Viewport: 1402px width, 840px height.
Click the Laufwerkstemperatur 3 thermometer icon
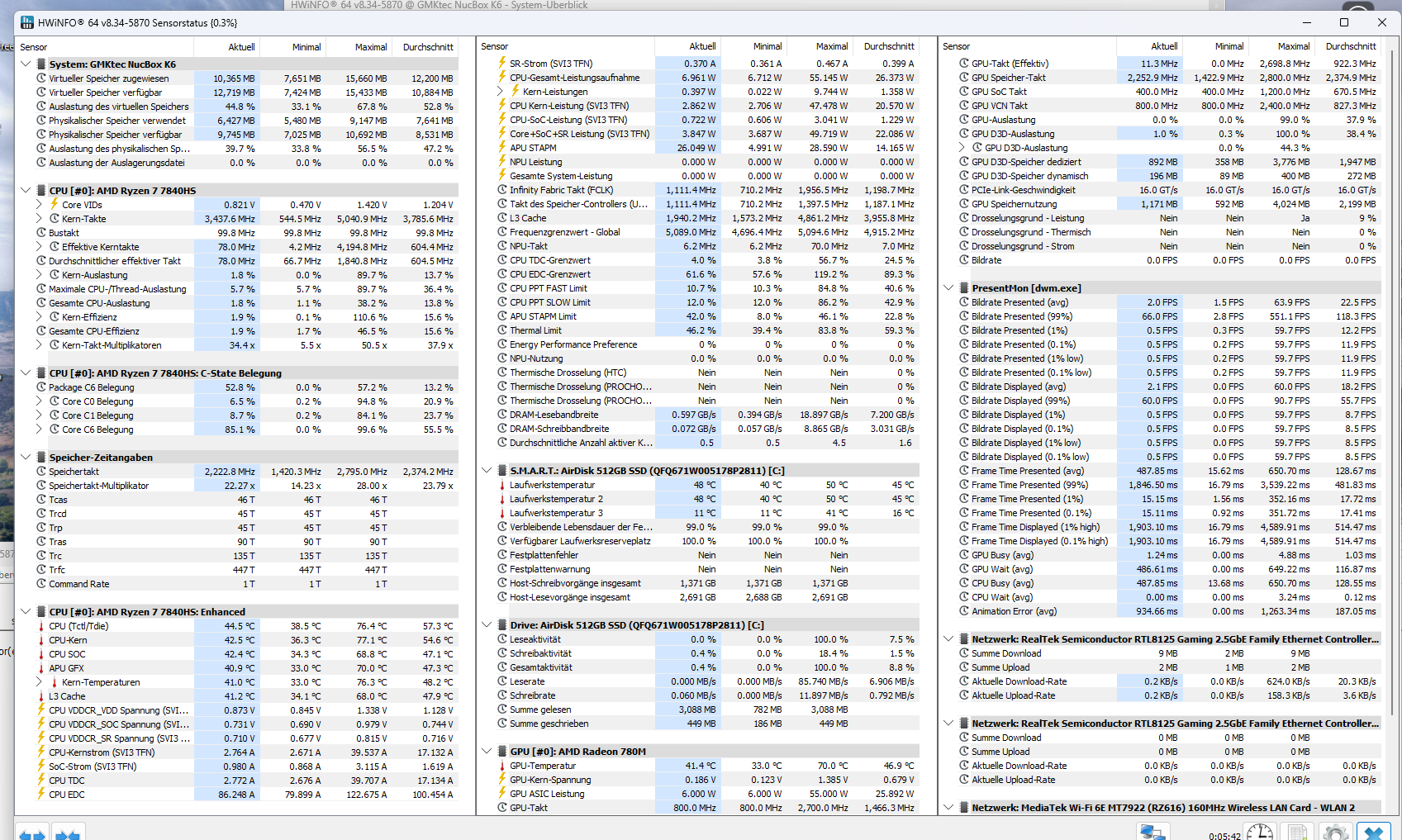pyautogui.click(x=502, y=513)
